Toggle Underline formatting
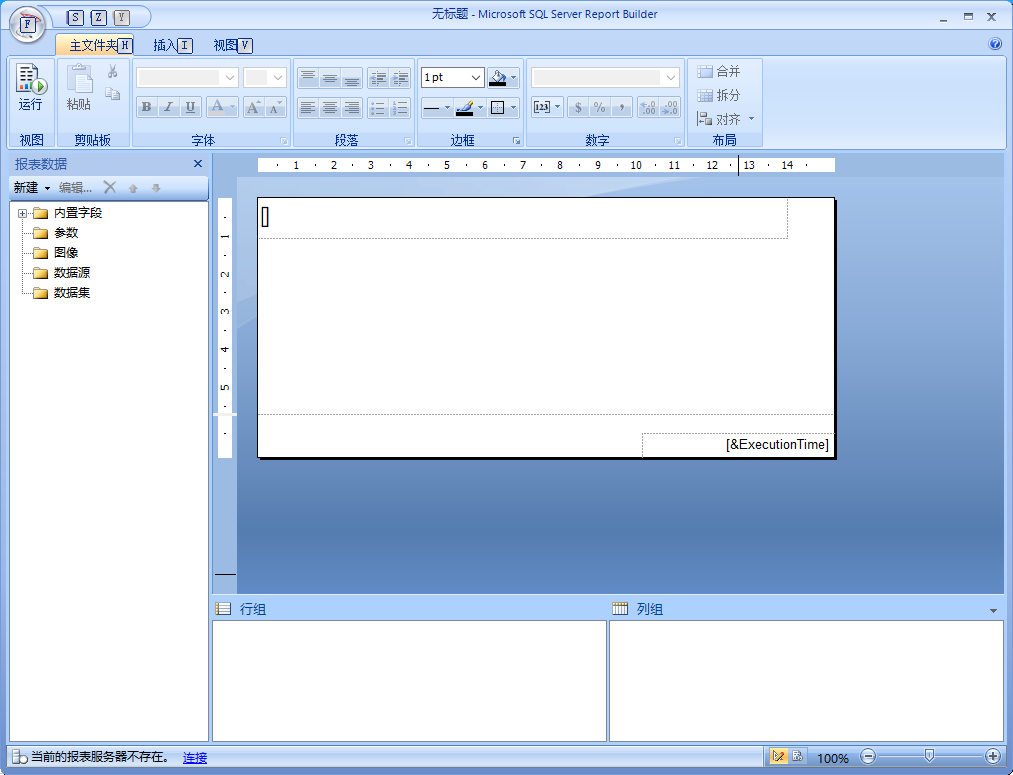 191,107
